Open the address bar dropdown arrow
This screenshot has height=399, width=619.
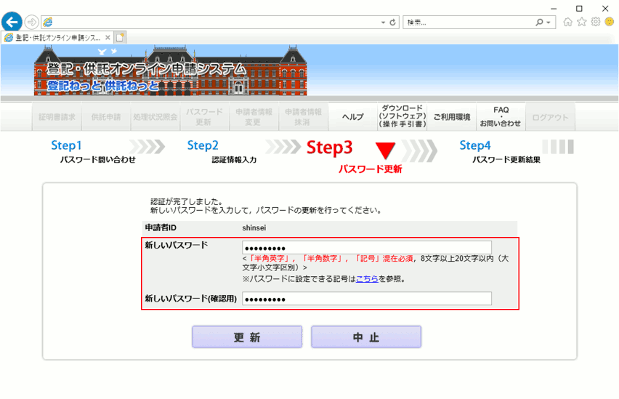click(x=383, y=22)
